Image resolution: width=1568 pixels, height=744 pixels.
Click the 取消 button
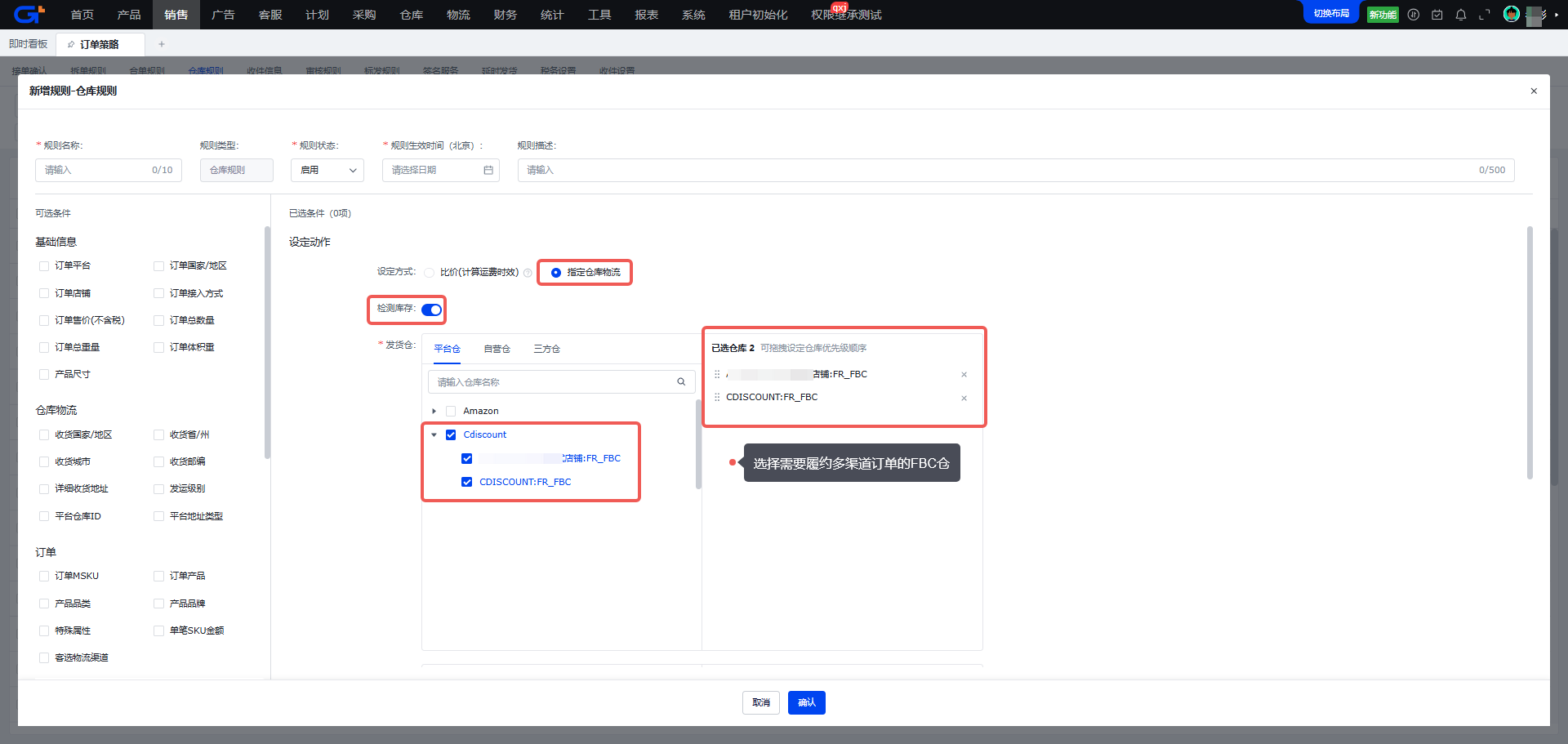pyautogui.click(x=761, y=702)
